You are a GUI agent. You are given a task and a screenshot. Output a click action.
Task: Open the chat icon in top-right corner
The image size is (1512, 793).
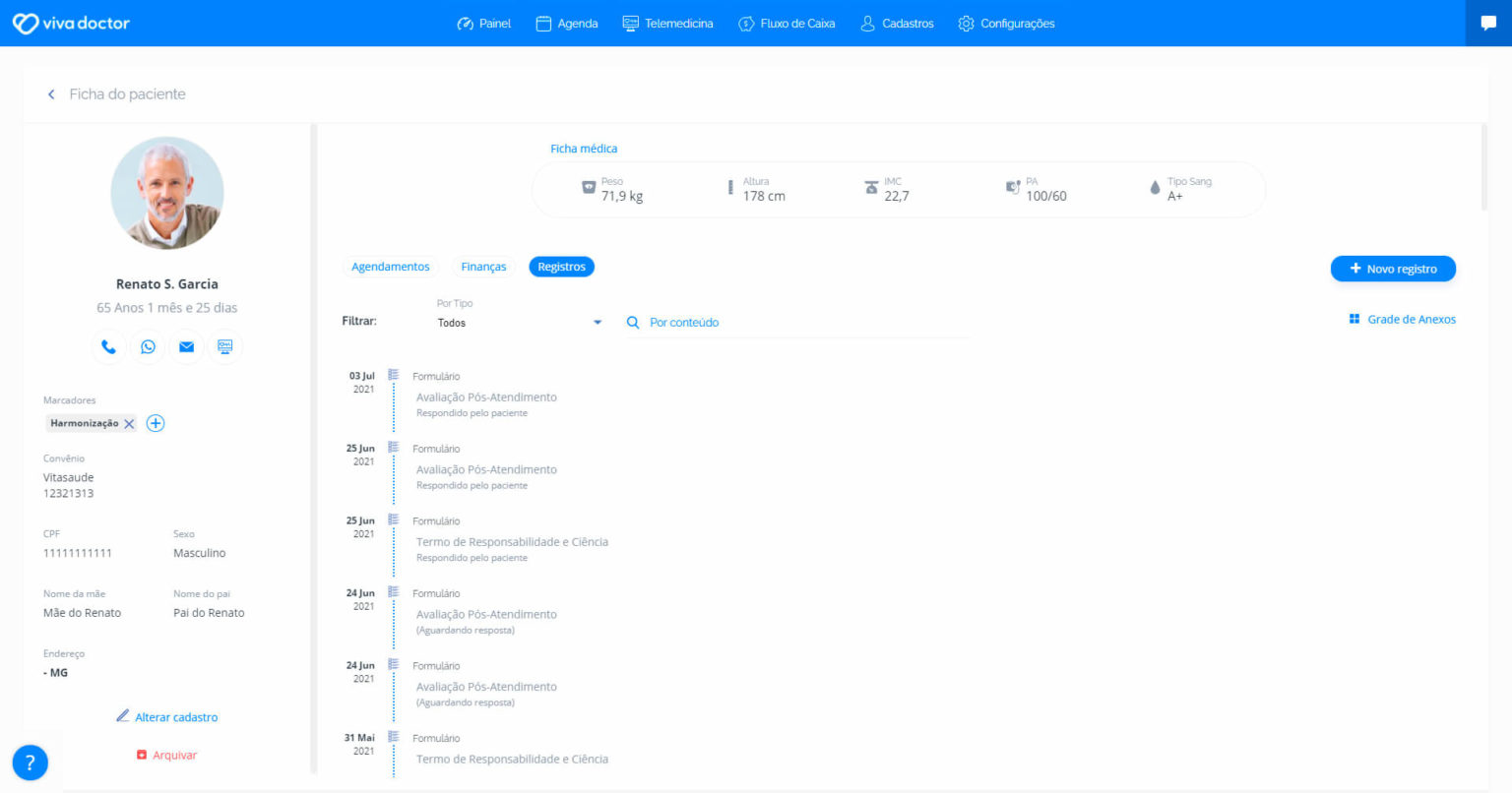click(1488, 23)
